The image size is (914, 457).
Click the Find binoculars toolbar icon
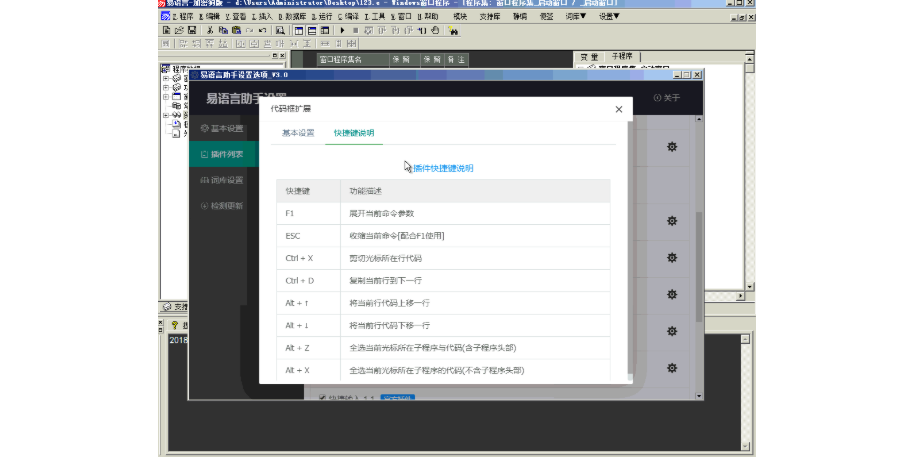(x=453, y=31)
